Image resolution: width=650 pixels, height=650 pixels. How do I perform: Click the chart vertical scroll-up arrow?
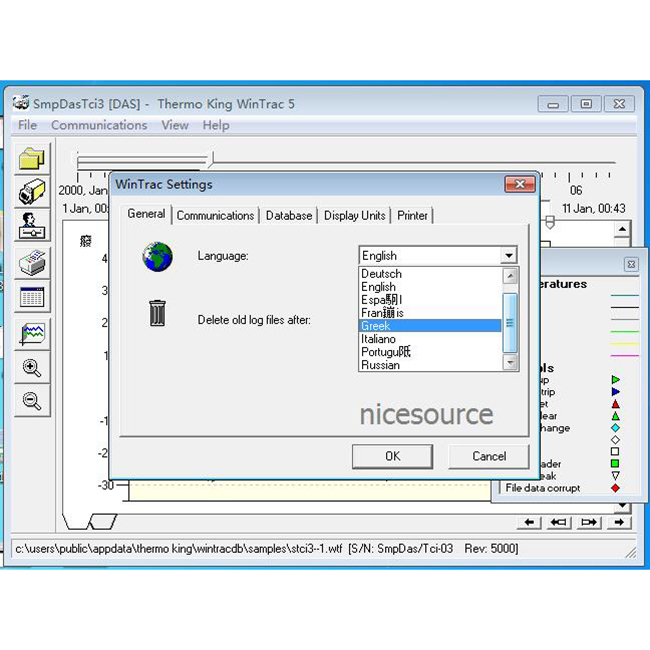coord(622,229)
